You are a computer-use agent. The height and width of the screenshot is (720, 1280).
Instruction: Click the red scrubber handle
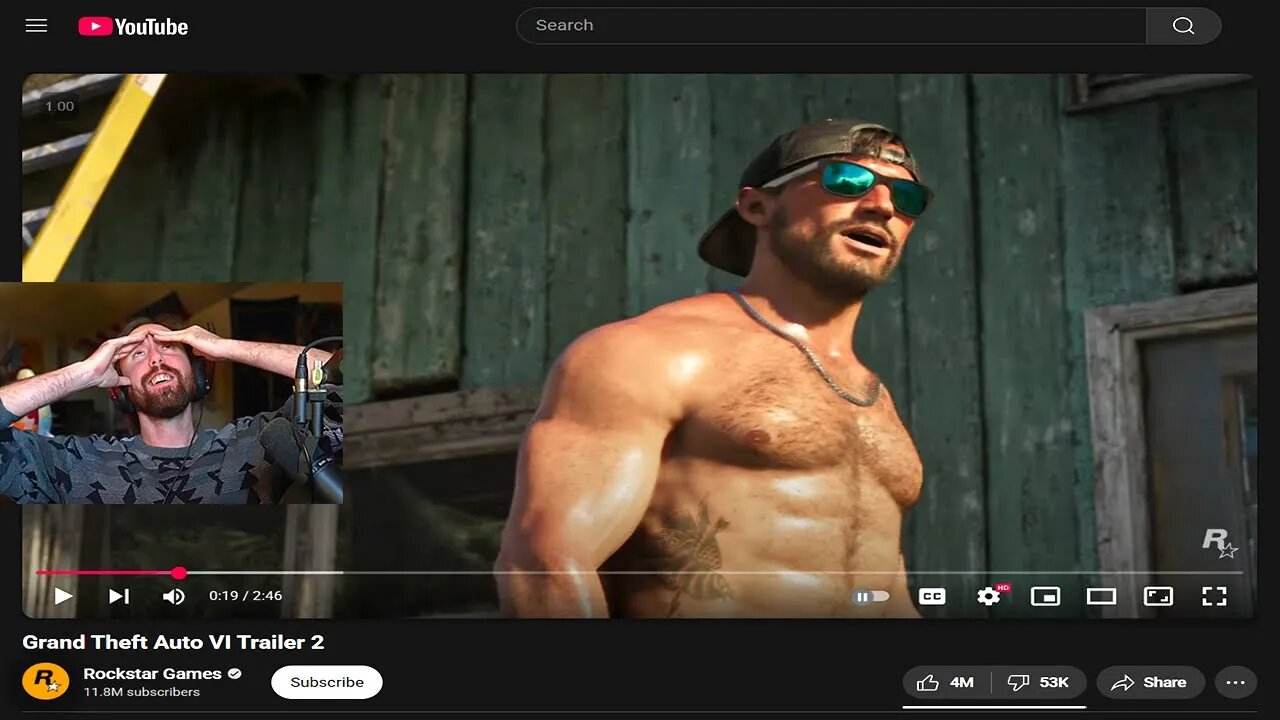coord(179,573)
